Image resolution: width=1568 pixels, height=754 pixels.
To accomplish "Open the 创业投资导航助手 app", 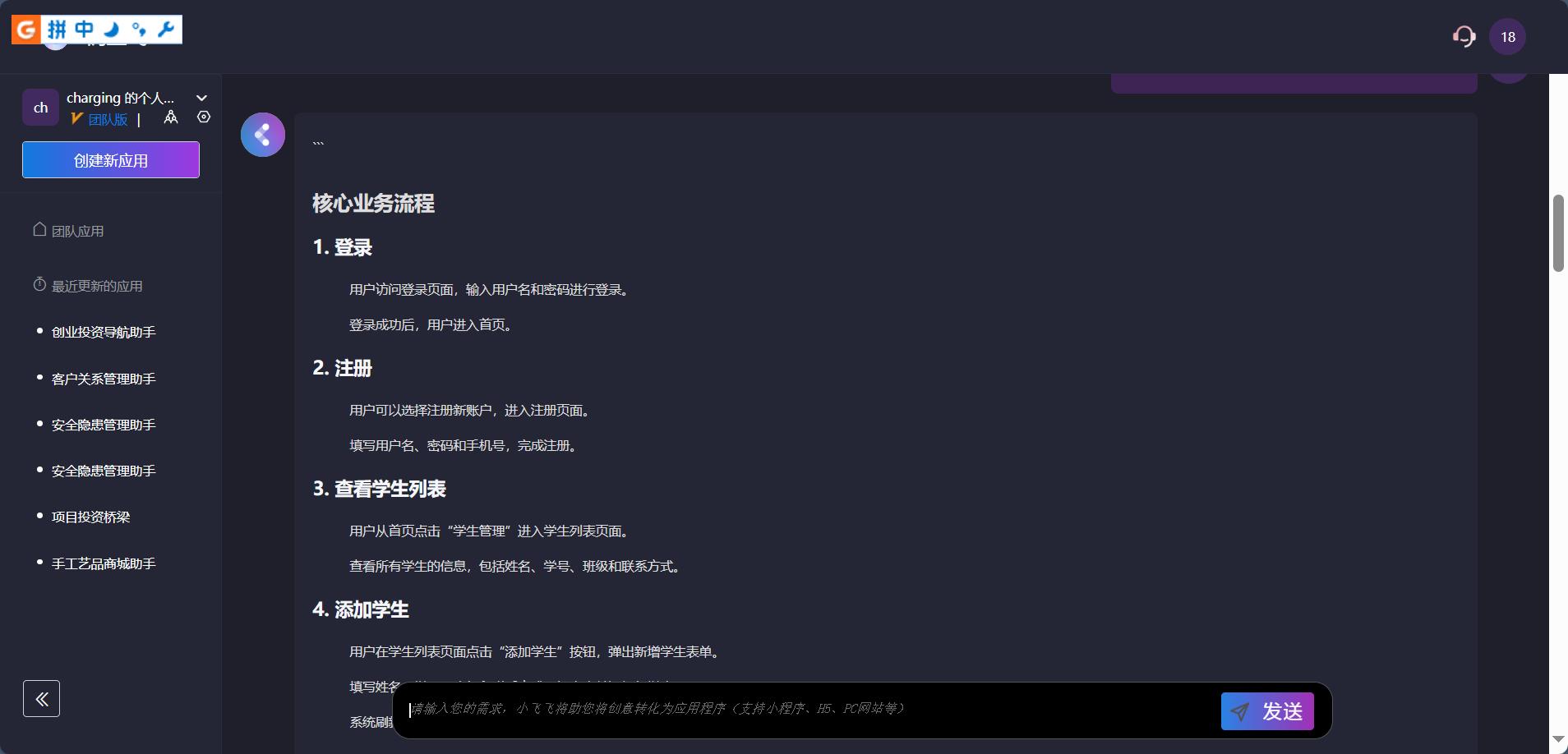I will pos(104,332).
